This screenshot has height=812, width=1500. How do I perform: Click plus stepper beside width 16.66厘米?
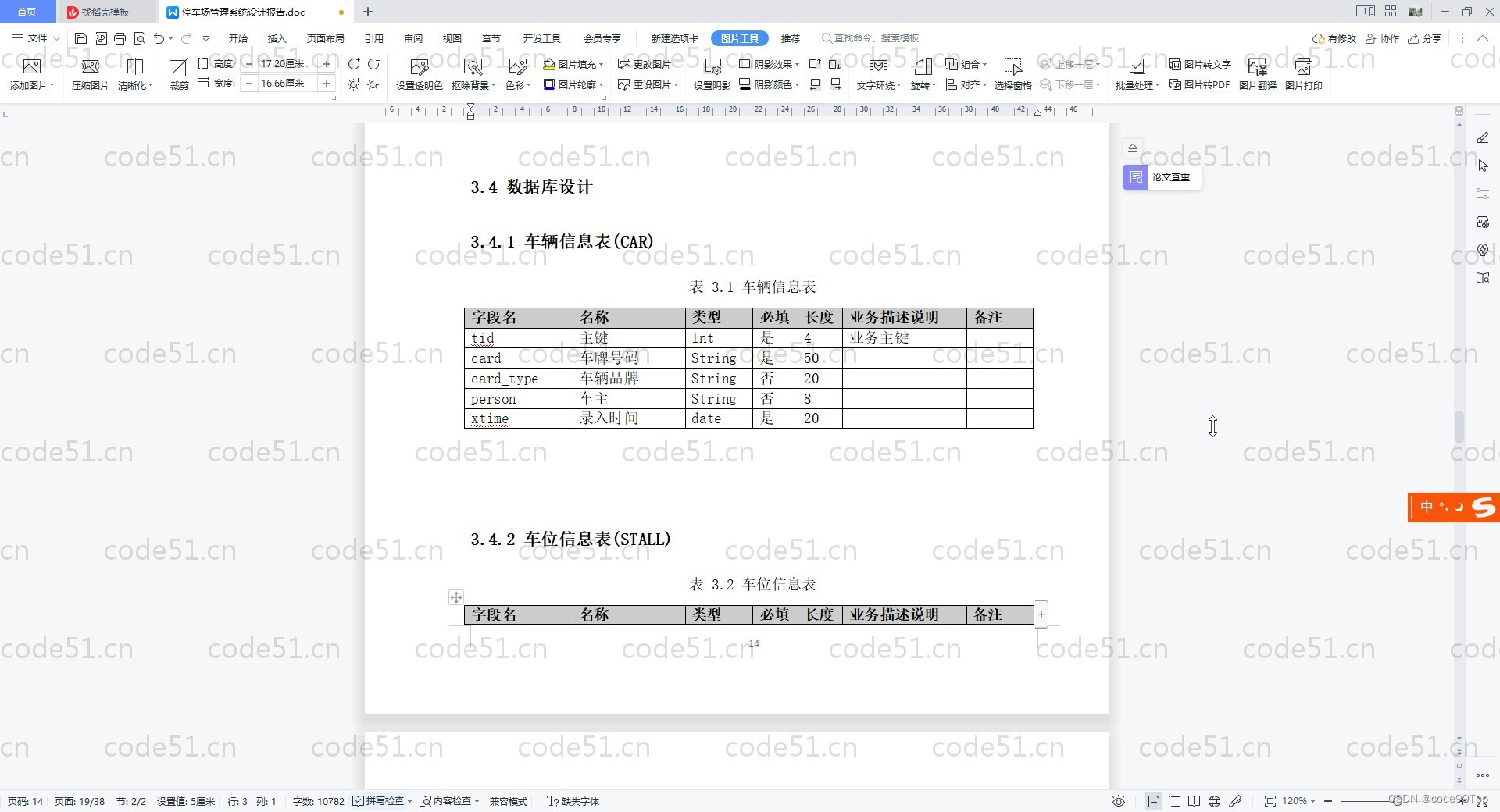(327, 84)
